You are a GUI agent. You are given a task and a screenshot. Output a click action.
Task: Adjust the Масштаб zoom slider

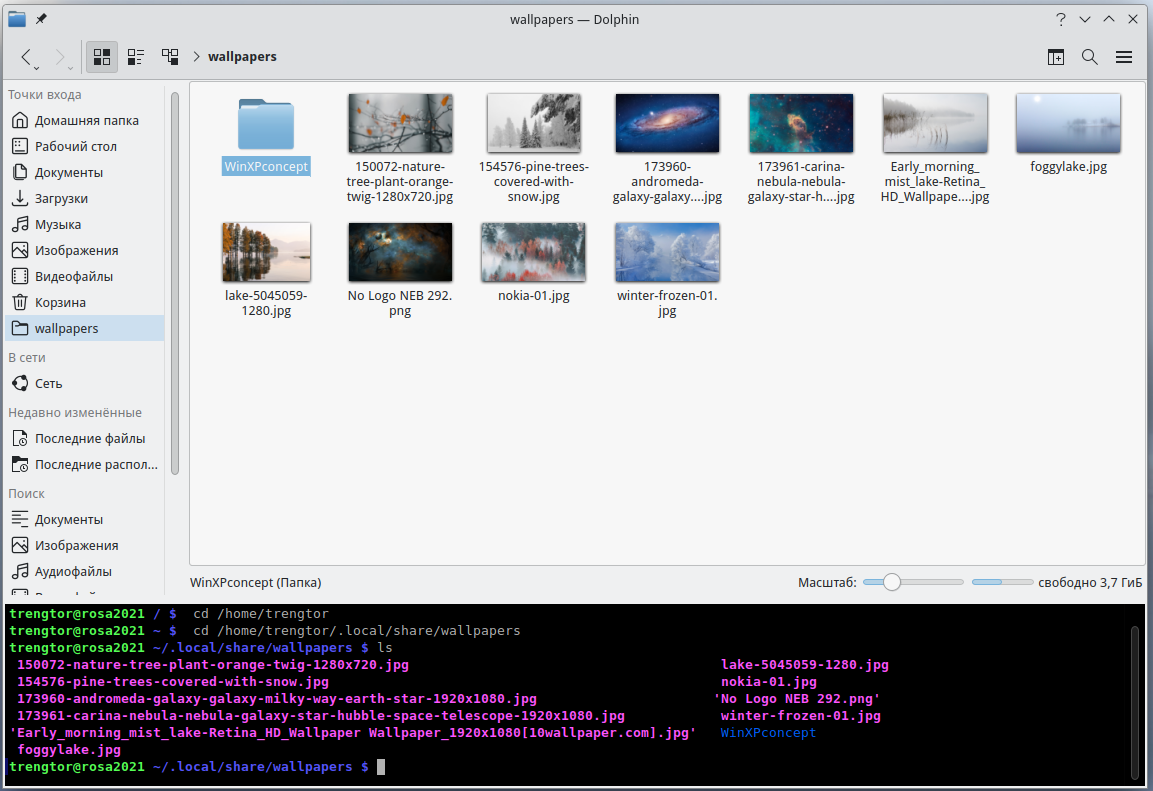[892, 582]
